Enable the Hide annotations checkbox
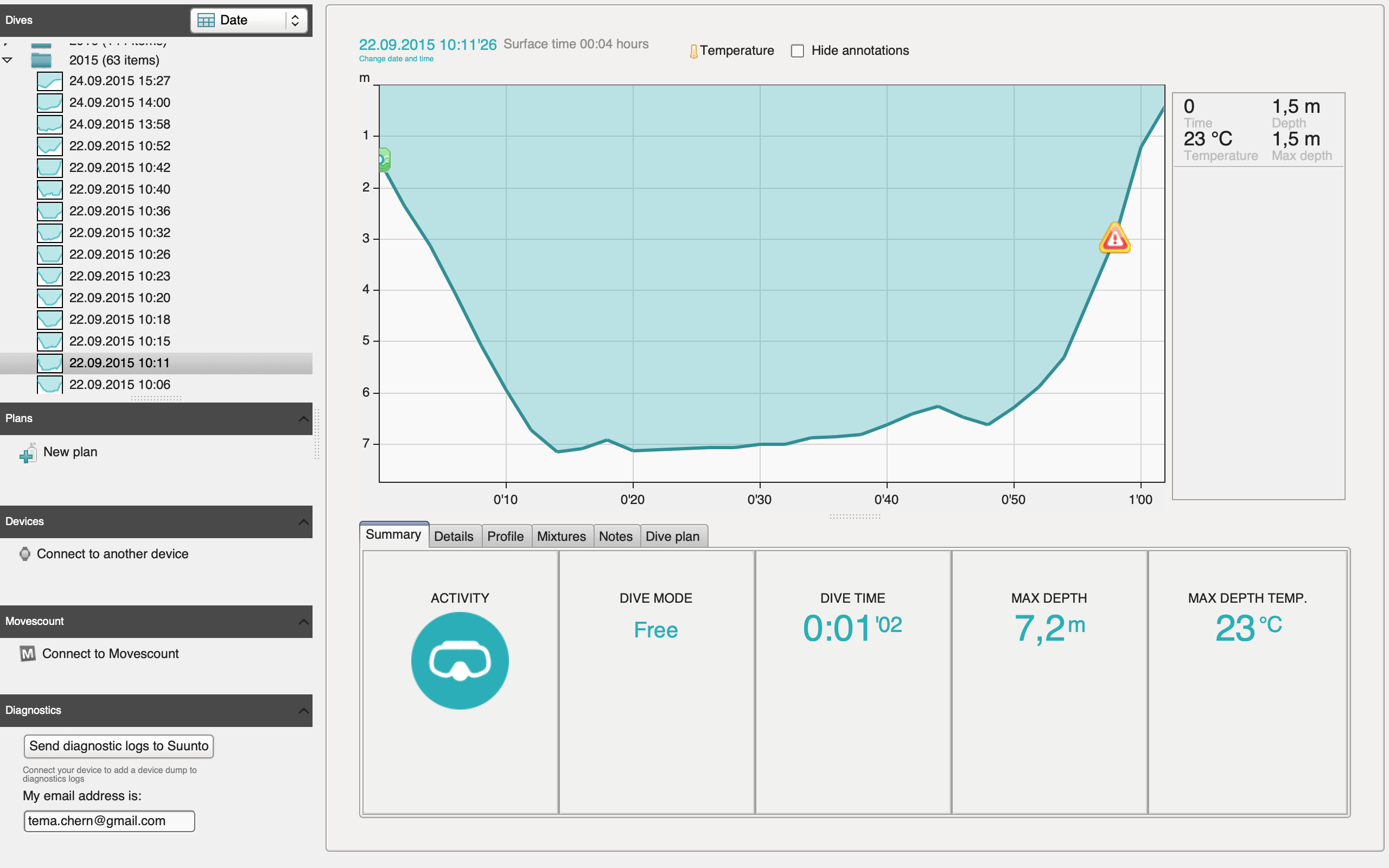Screen dimensions: 1389x868 point(797,51)
